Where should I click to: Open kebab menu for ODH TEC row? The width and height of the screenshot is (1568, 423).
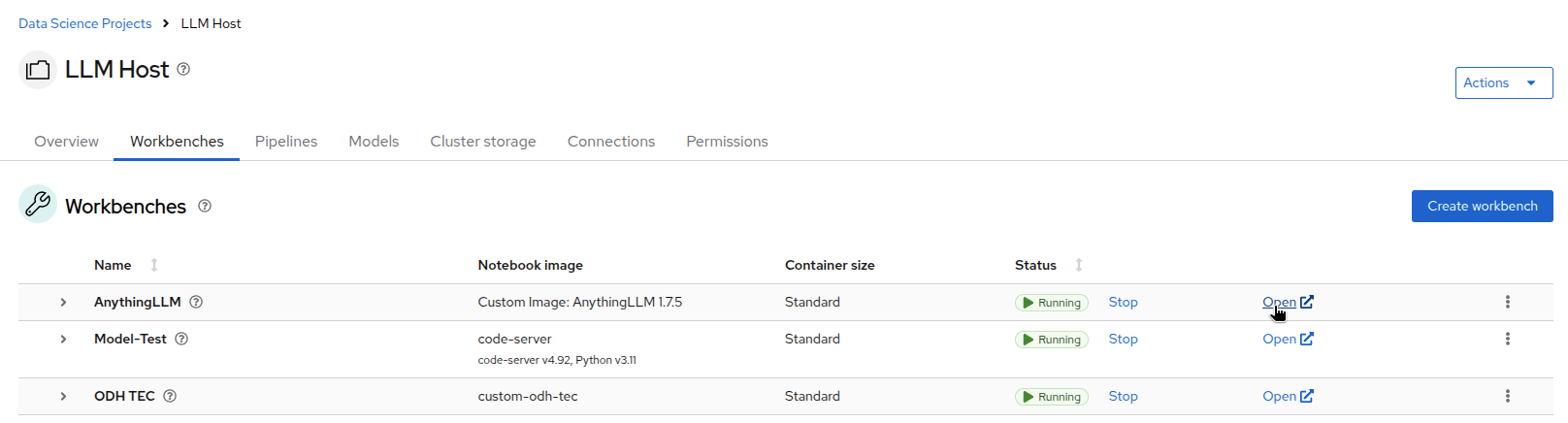(1507, 396)
